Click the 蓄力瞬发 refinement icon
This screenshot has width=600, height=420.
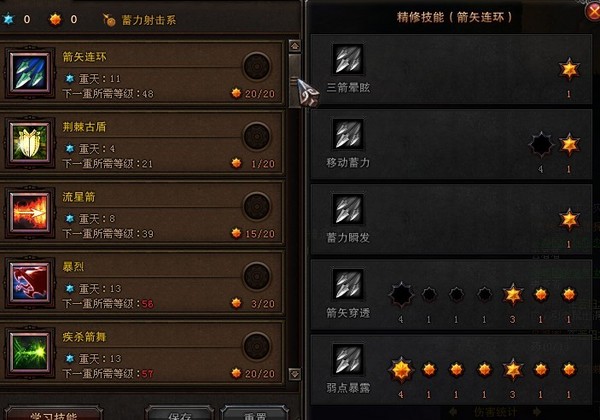[348, 209]
